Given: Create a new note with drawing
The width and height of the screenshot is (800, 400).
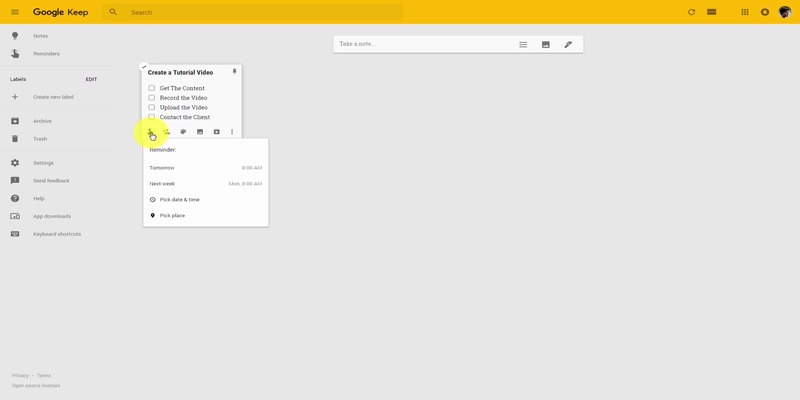Looking at the screenshot, I should click(568, 44).
